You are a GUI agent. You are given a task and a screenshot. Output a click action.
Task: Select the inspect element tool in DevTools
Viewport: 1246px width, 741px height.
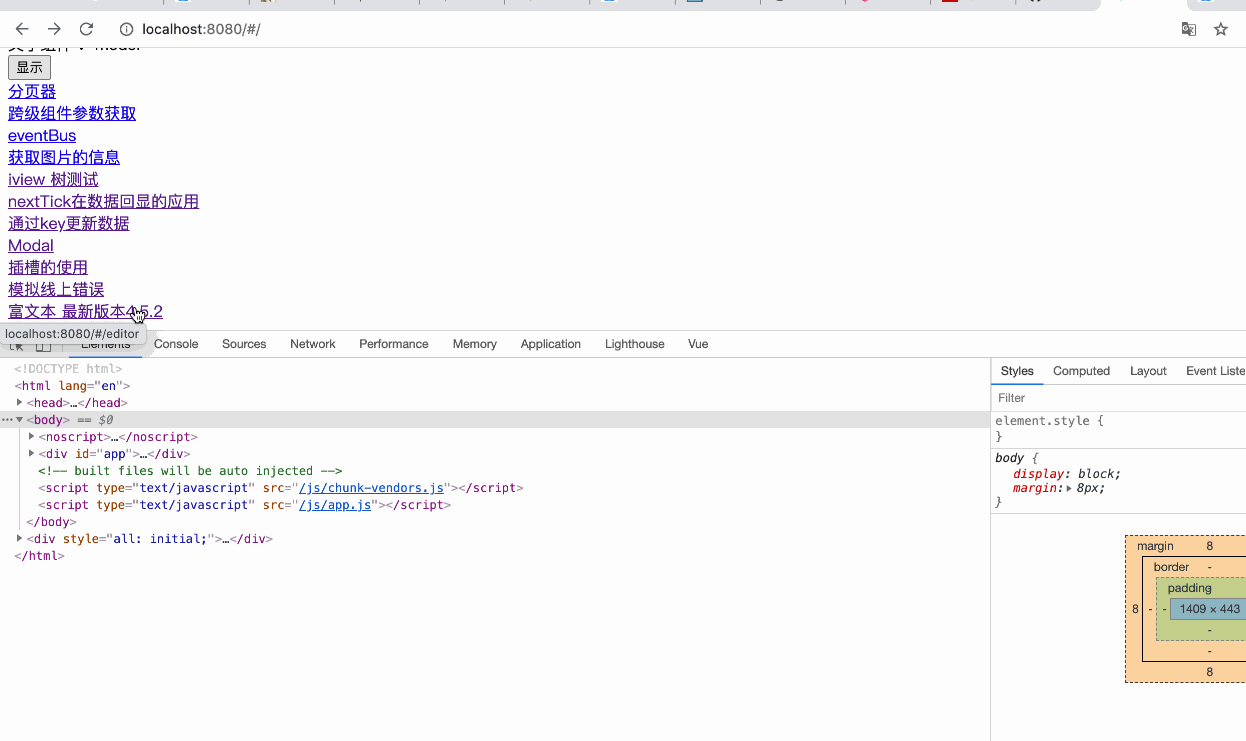point(16,344)
